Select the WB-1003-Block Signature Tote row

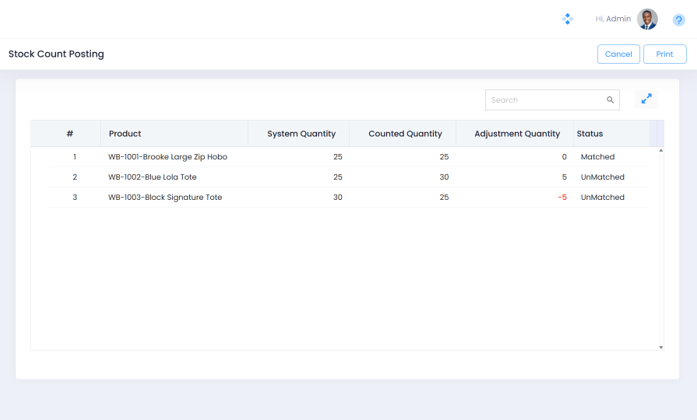(x=165, y=197)
